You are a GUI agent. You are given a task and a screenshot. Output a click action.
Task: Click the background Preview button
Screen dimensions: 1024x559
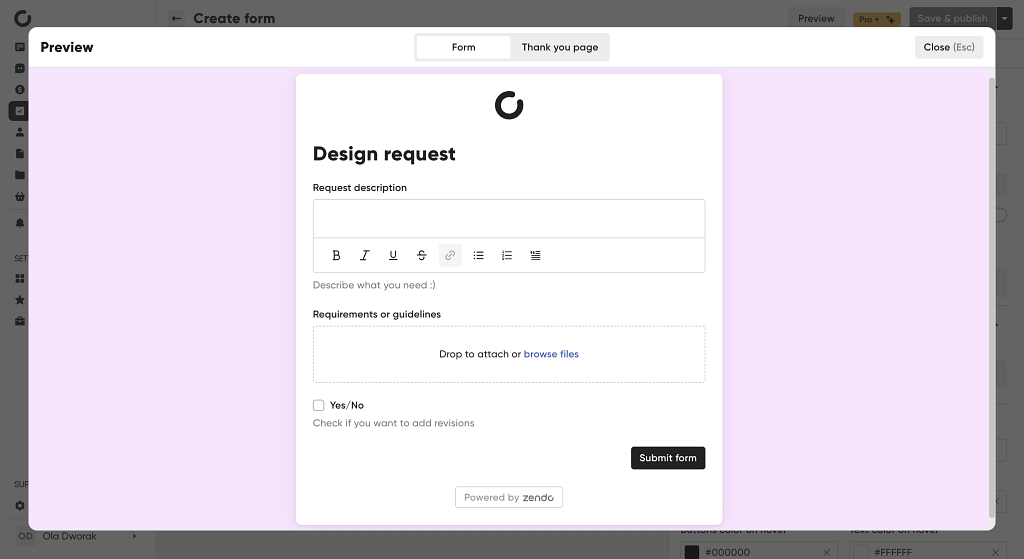pyautogui.click(x=816, y=18)
